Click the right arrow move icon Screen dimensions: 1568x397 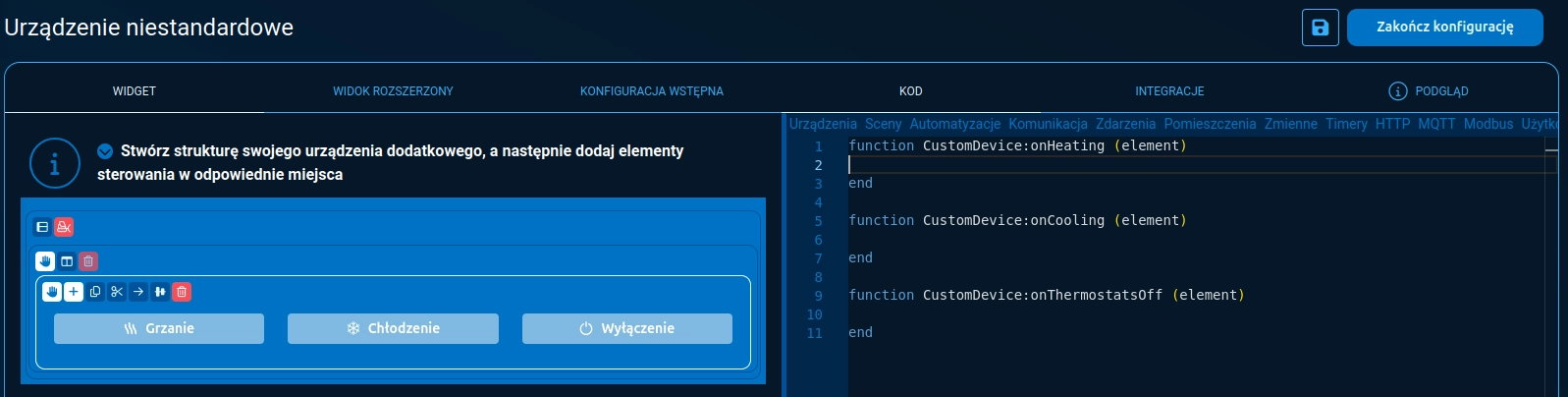(x=138, y=292)
